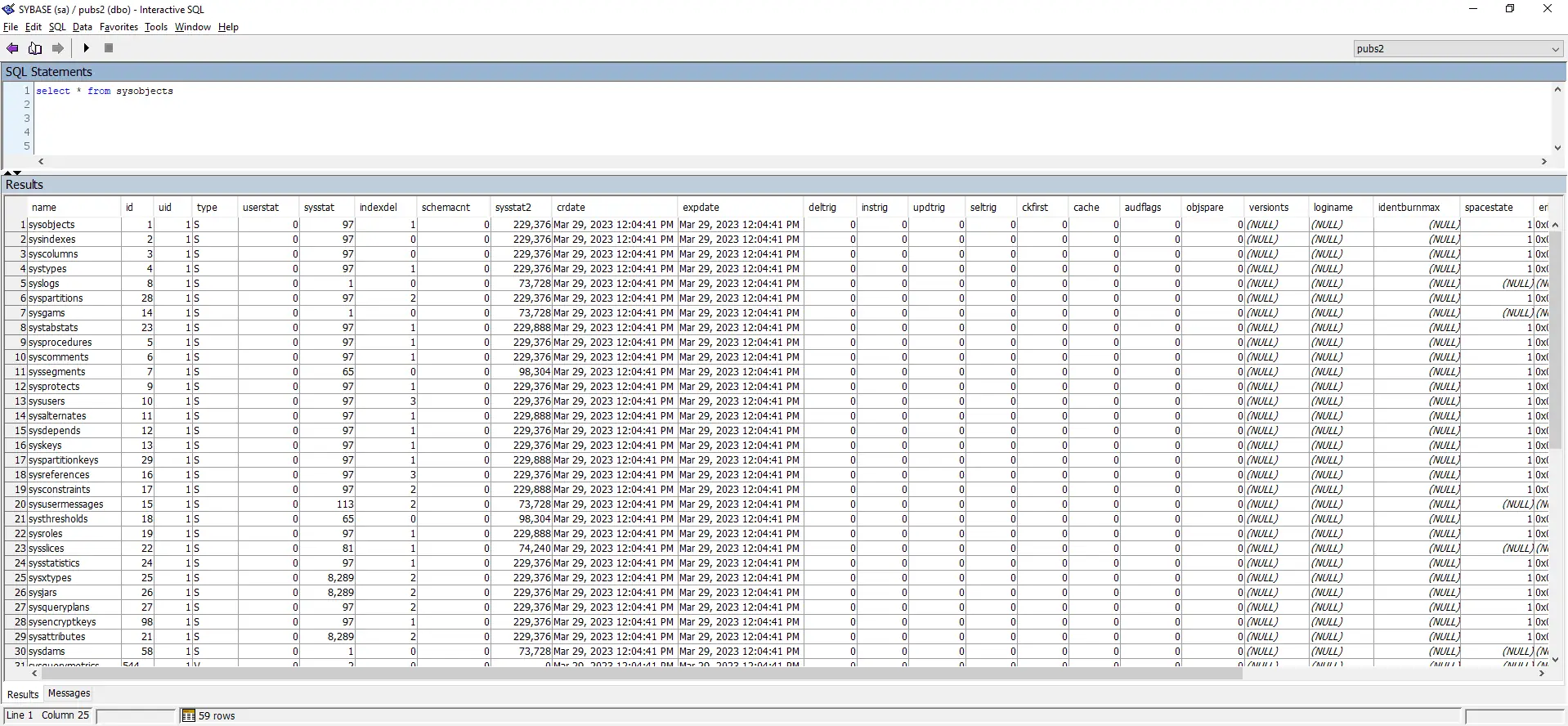Viewport: 1568px width, 726px height.
Task: Click the results grid scroll-right arrow
Action: pyautogui.click(x=1542, y=674)
